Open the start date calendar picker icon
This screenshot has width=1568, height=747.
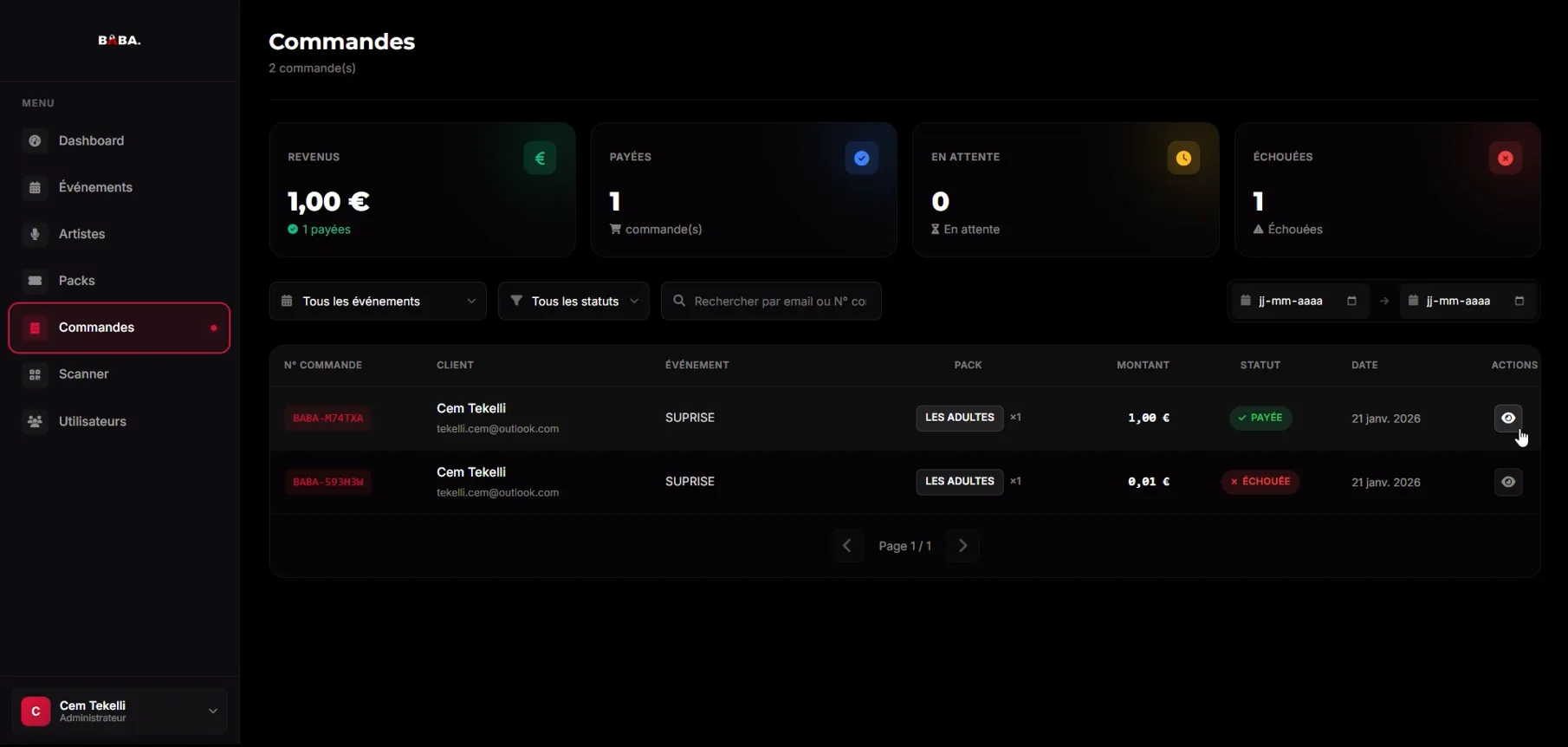click(x=1351, y=301)
